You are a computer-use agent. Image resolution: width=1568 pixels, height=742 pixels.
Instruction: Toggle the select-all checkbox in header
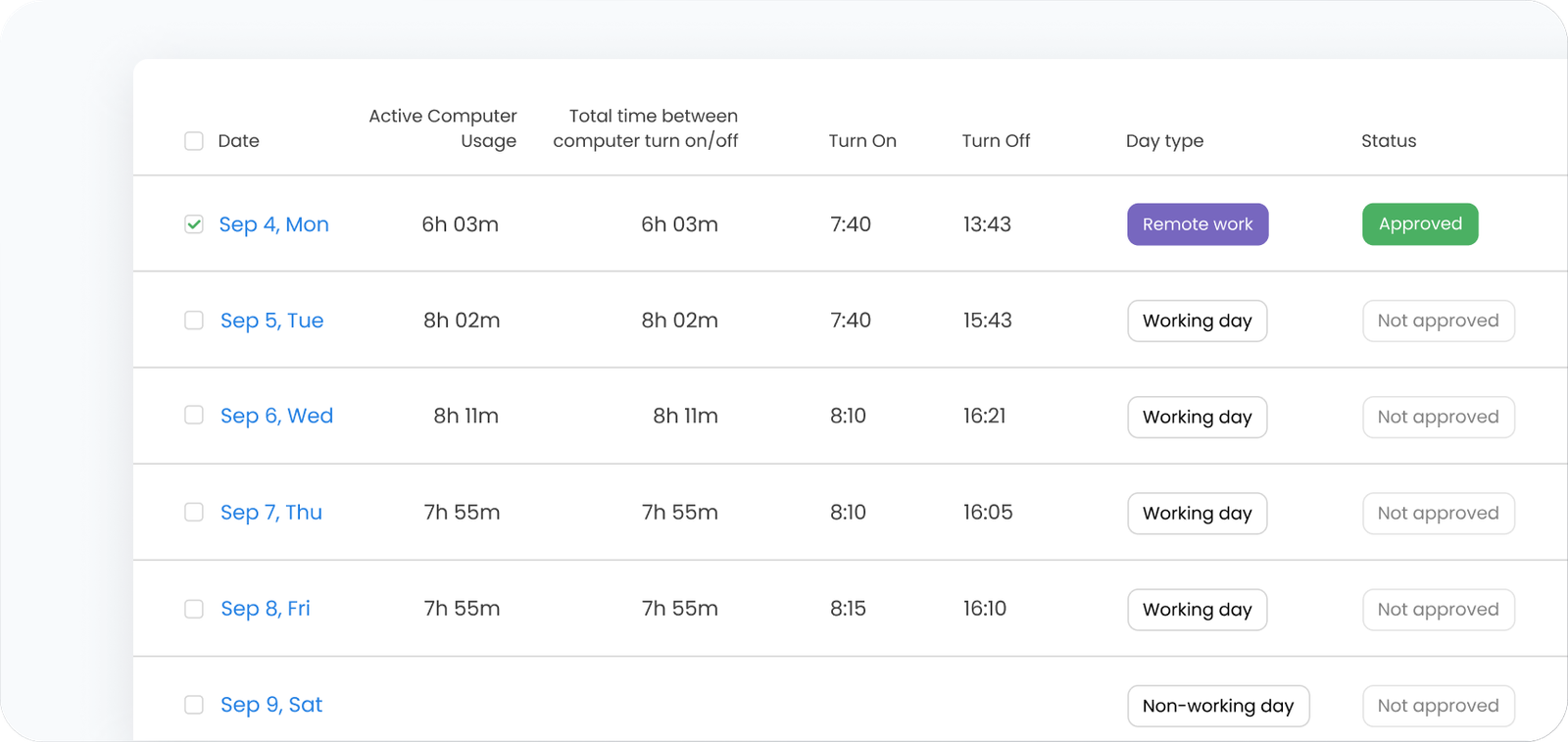(194, 141)
